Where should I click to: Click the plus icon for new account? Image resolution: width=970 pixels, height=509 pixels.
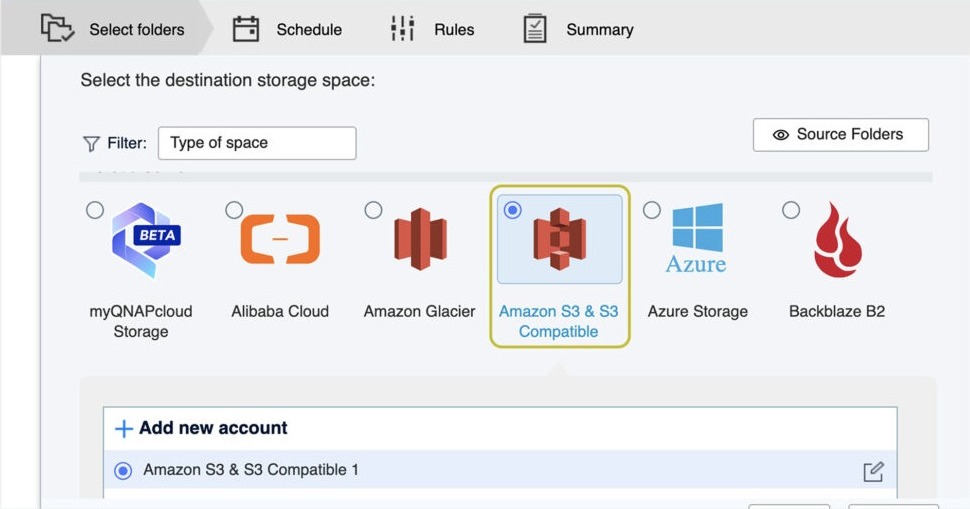[x=124, y=428]
